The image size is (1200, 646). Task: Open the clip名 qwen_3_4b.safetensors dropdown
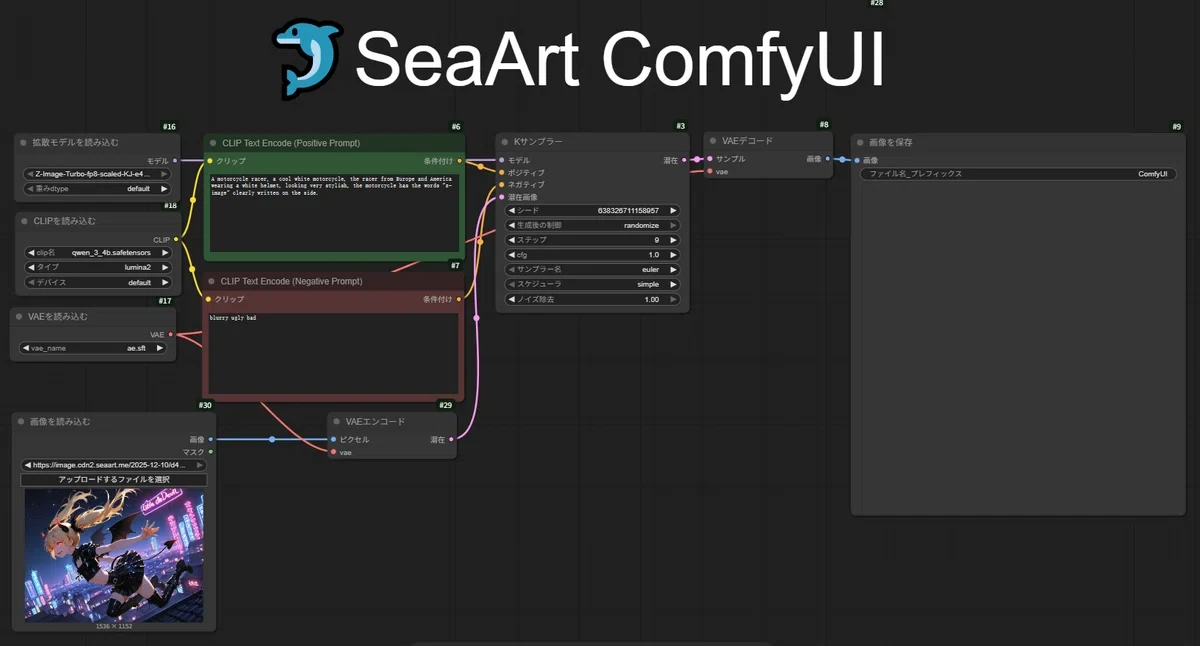click(97, 253)
